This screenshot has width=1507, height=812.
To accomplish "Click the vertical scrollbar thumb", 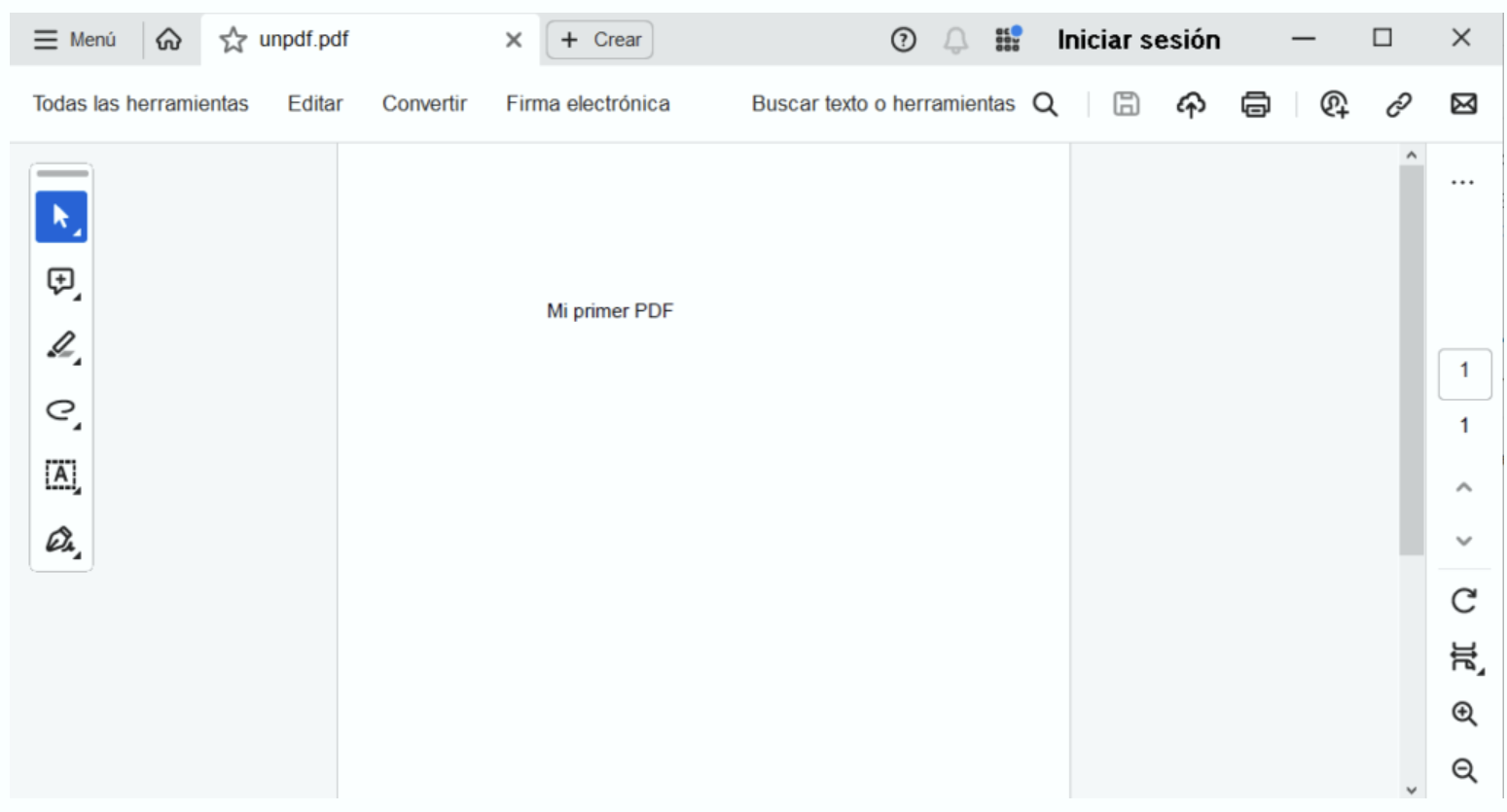I will tap(1411, 360).
